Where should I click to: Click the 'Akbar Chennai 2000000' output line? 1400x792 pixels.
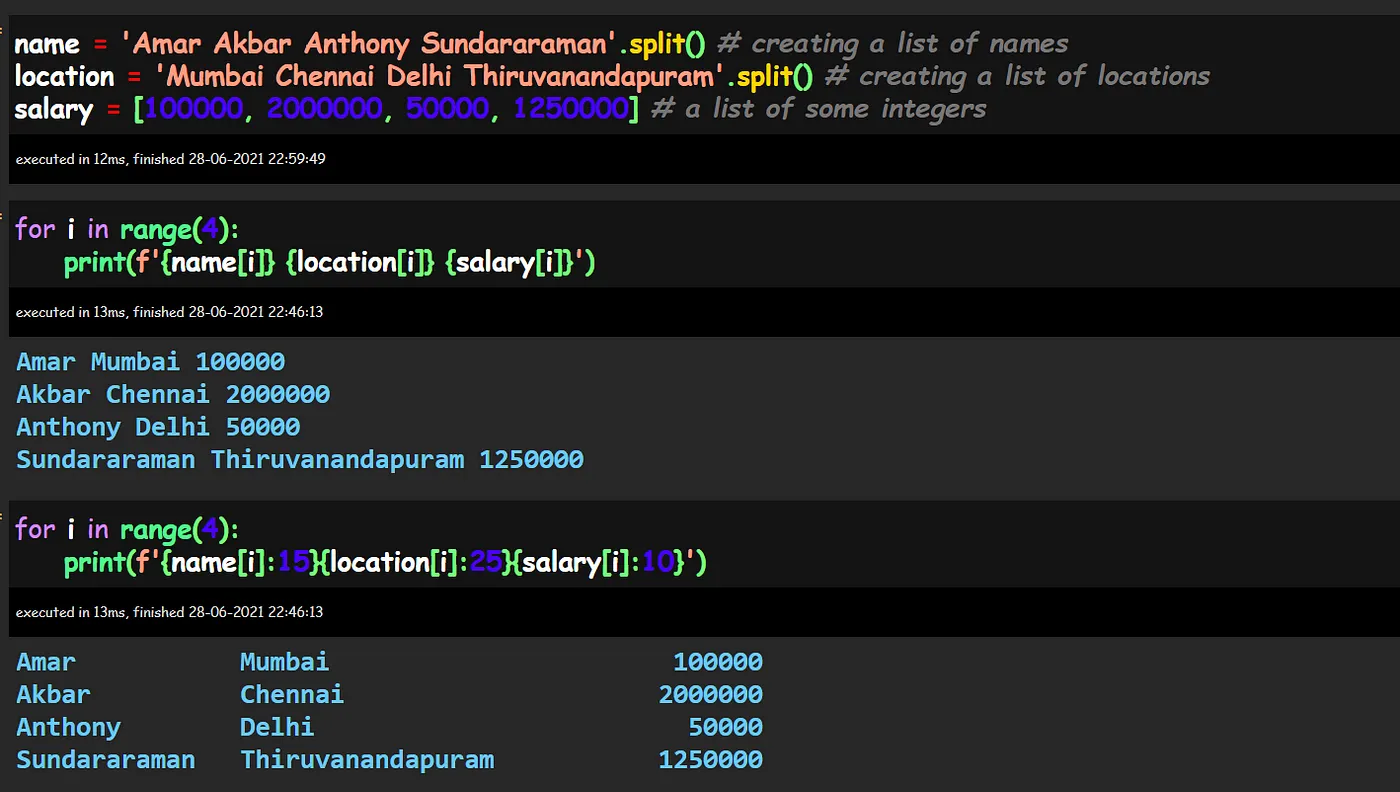173,394
